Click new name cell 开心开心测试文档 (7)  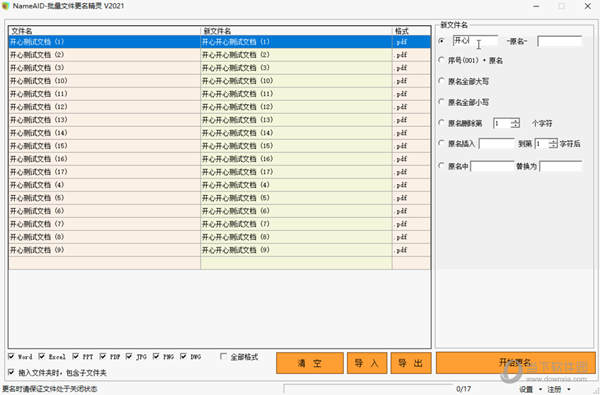click(296, 224)
